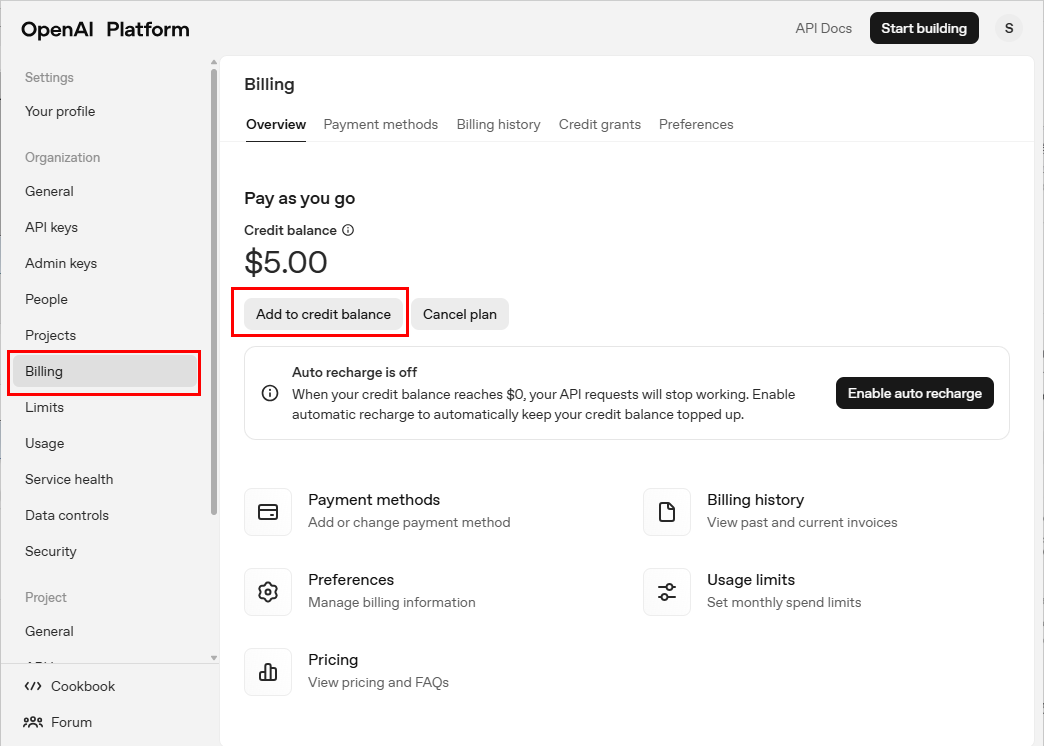Click the Preferences gear icon

tap(268, 592)
